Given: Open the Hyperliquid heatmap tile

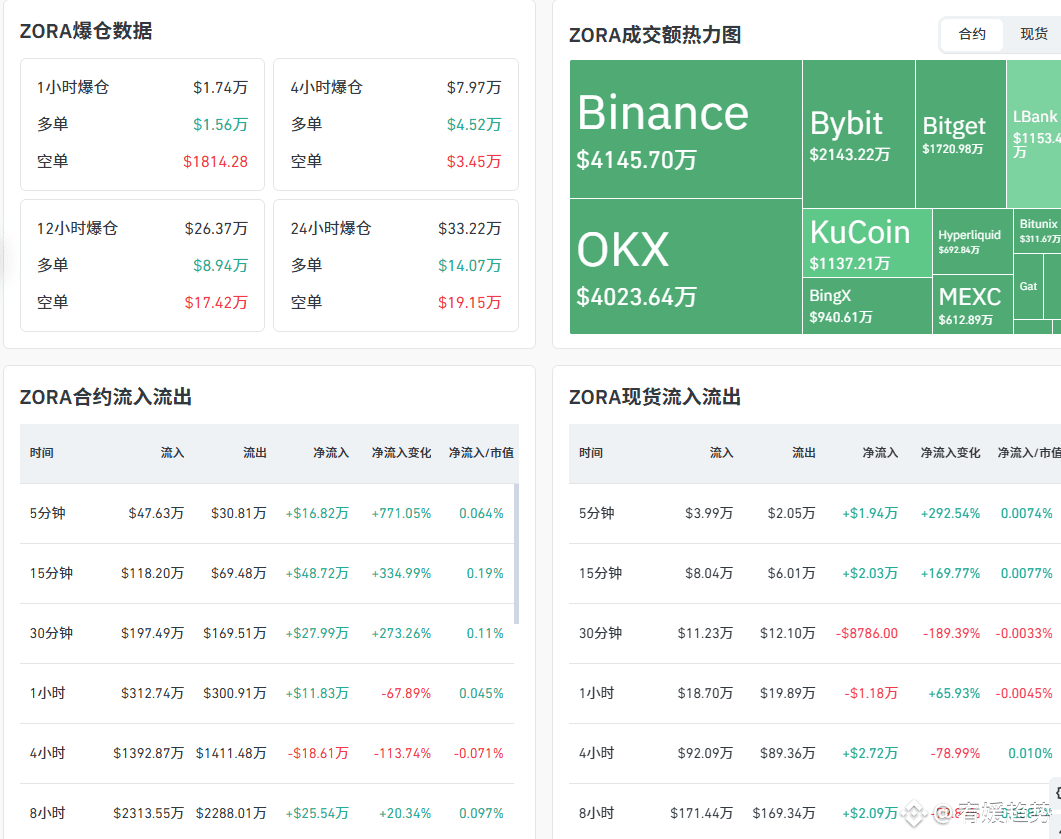Looking at the screenshot, I should pos(972,241).
